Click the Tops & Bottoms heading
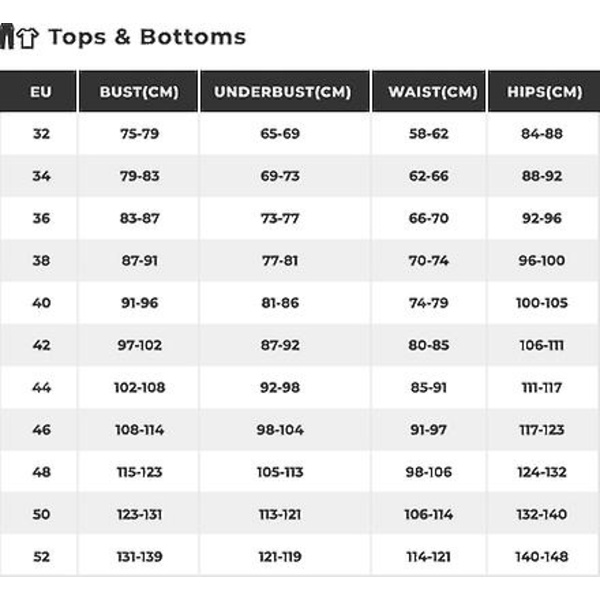 (x=146, y=37)
